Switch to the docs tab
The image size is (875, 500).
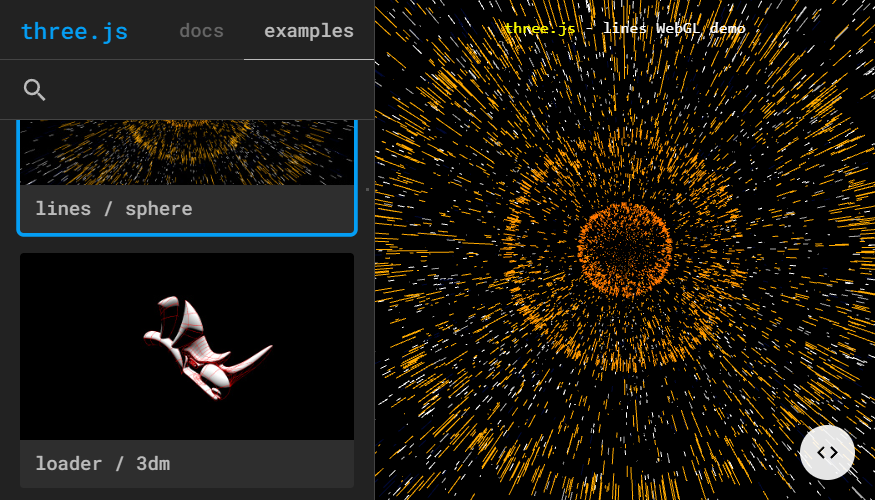coord(201,31)
